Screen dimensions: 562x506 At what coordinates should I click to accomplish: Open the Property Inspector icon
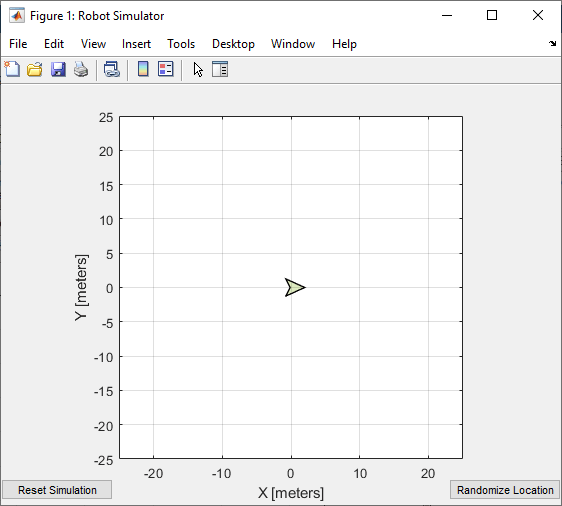coord(220,69)
